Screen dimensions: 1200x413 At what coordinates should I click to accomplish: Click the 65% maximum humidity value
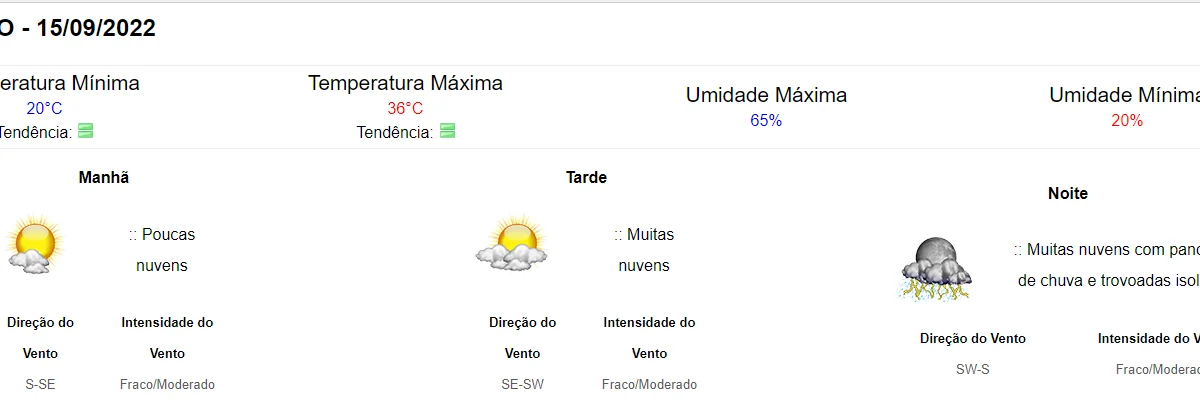point(766,120)
